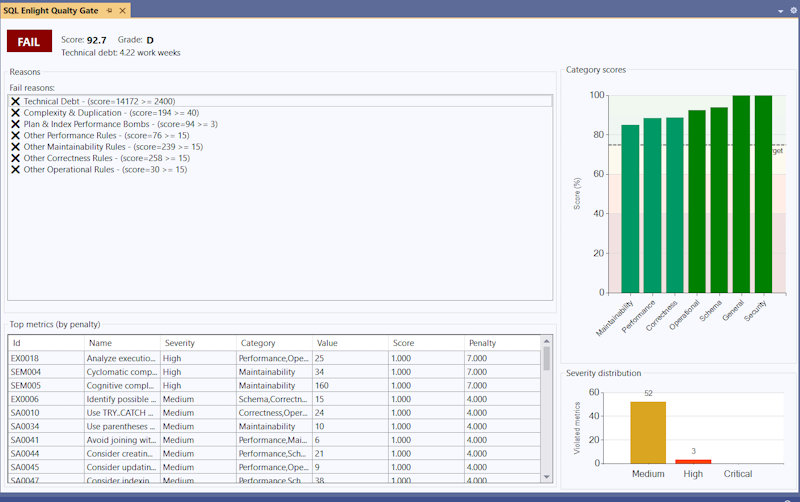
Task: Sort the metrics table by Penalty column
Action: coord(500,343)
